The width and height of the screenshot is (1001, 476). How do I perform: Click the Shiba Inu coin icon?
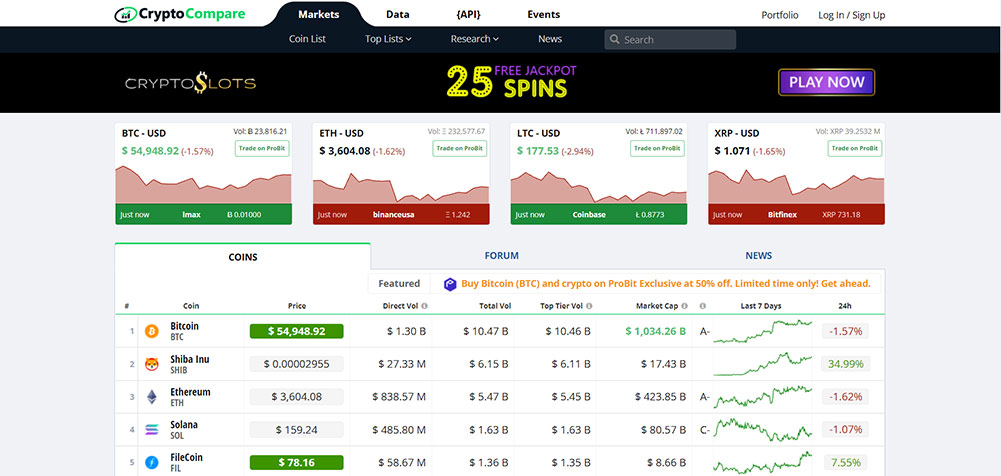tap(152, 364)
